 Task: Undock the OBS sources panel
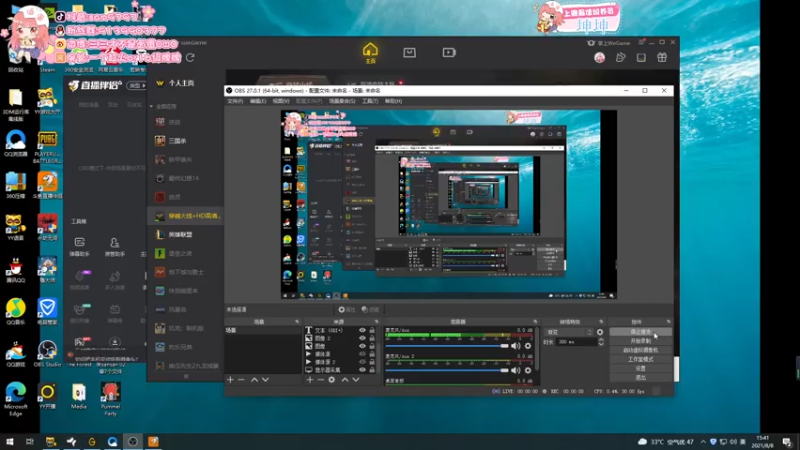coord(377,322)
